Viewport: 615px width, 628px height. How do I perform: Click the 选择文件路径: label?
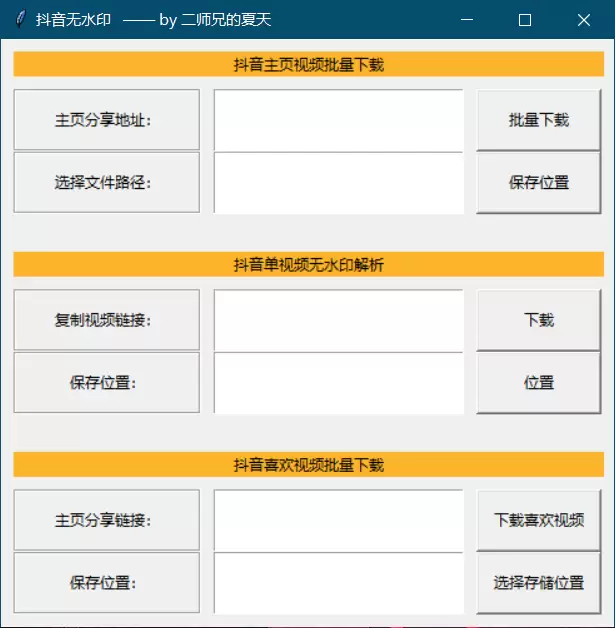point(107,183)
